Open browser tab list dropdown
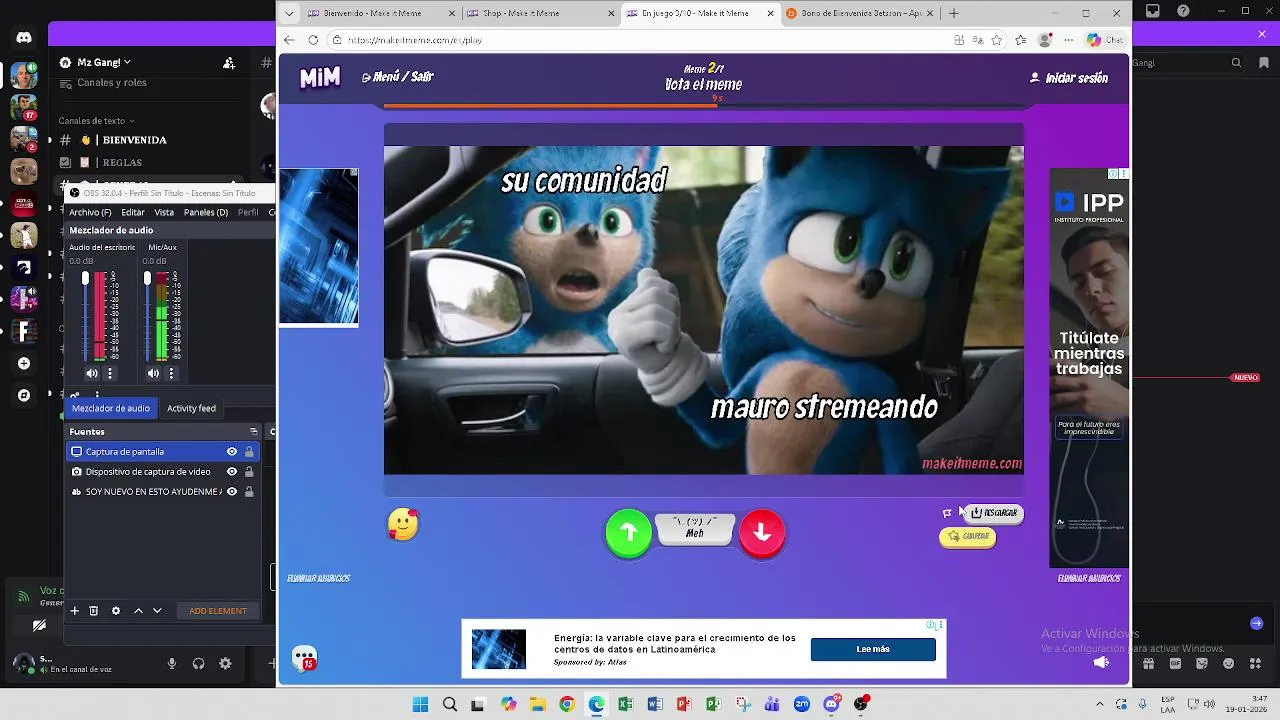The width and height of the screenshot is (1280, 720). pos(289,13)
